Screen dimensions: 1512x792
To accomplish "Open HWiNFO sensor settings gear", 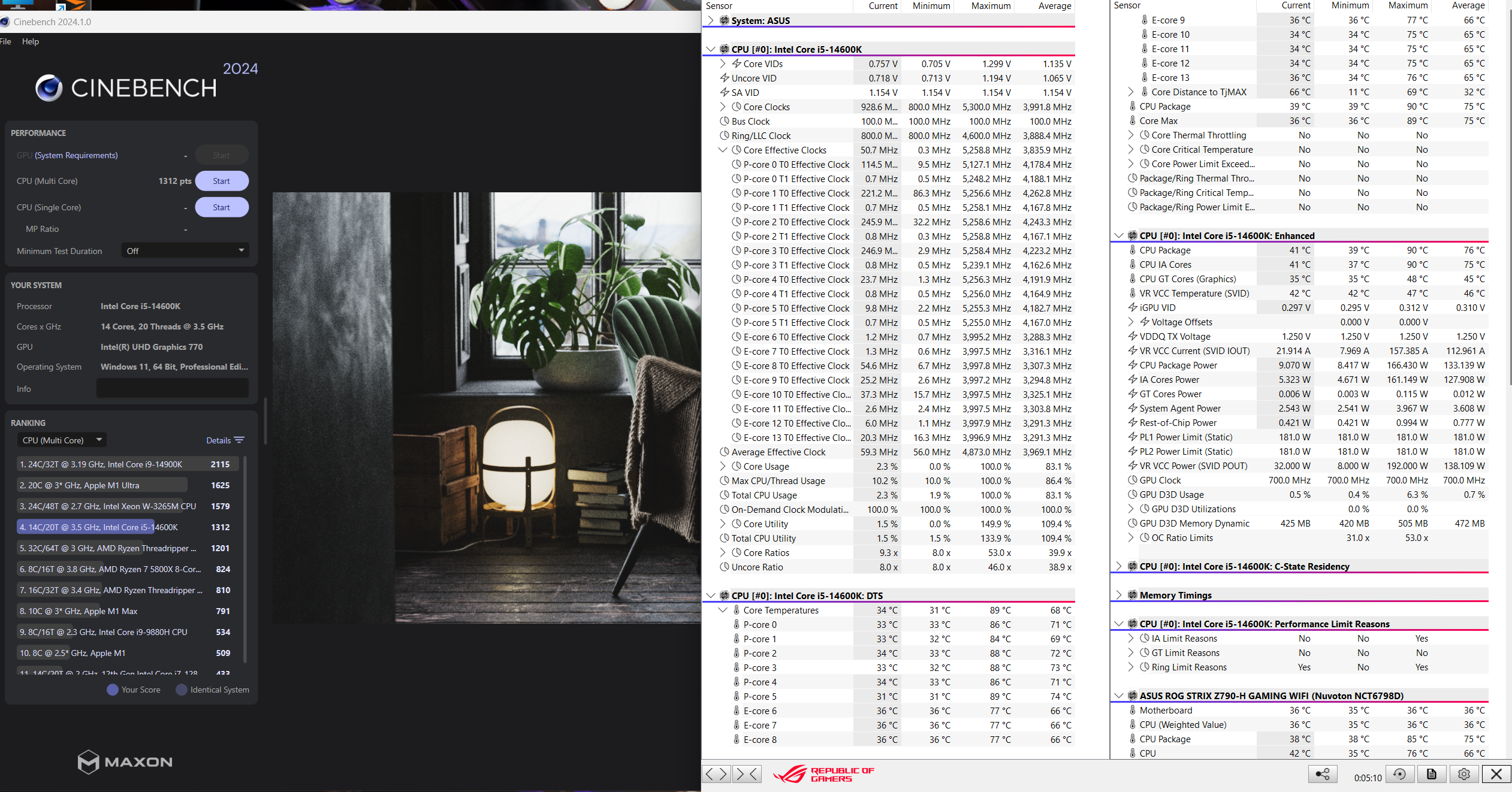I will pos(1464,774).
